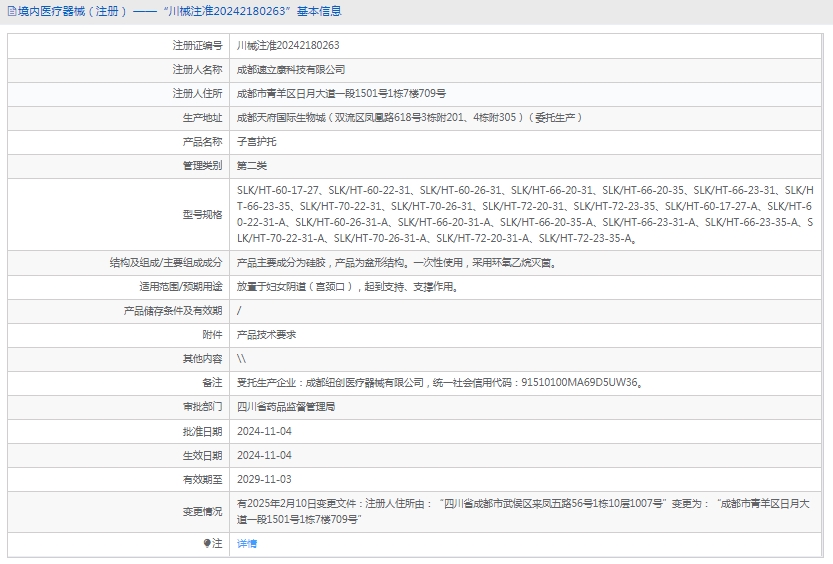This screenshot has height=564, width=833.
Task: Click the bullet icon beside 注 label
Action: [x=207, y=543]
